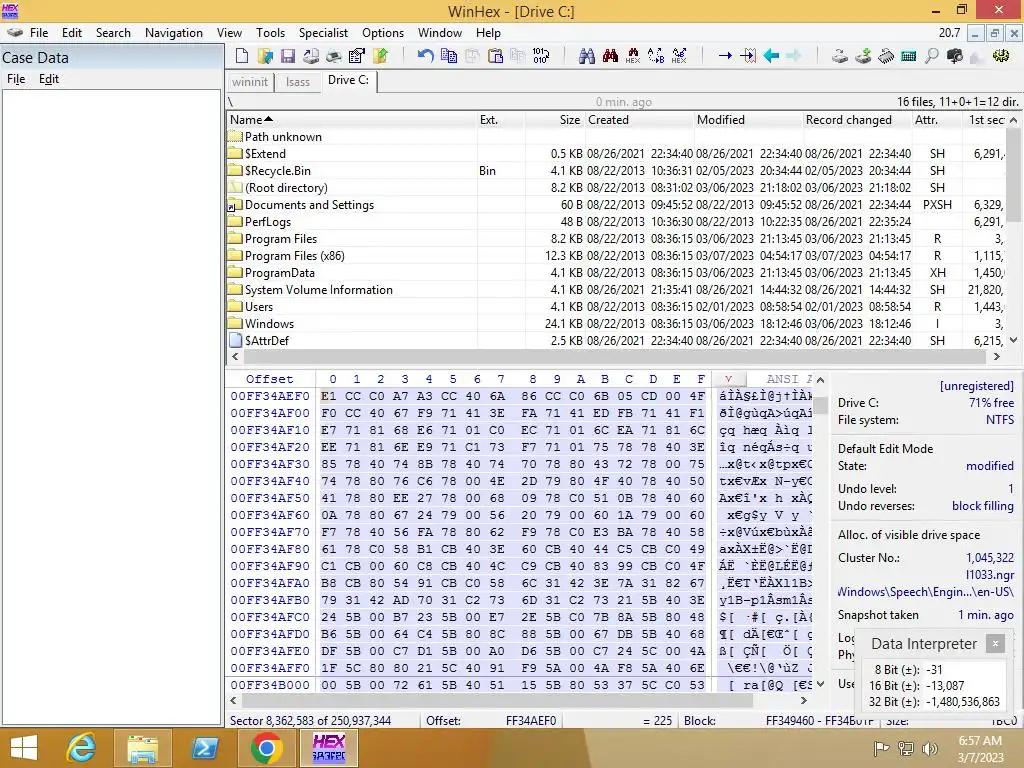This screenshot has height=768, width=1024.
Task: Sort by the Created column header
Action: [x=639, y=120]
